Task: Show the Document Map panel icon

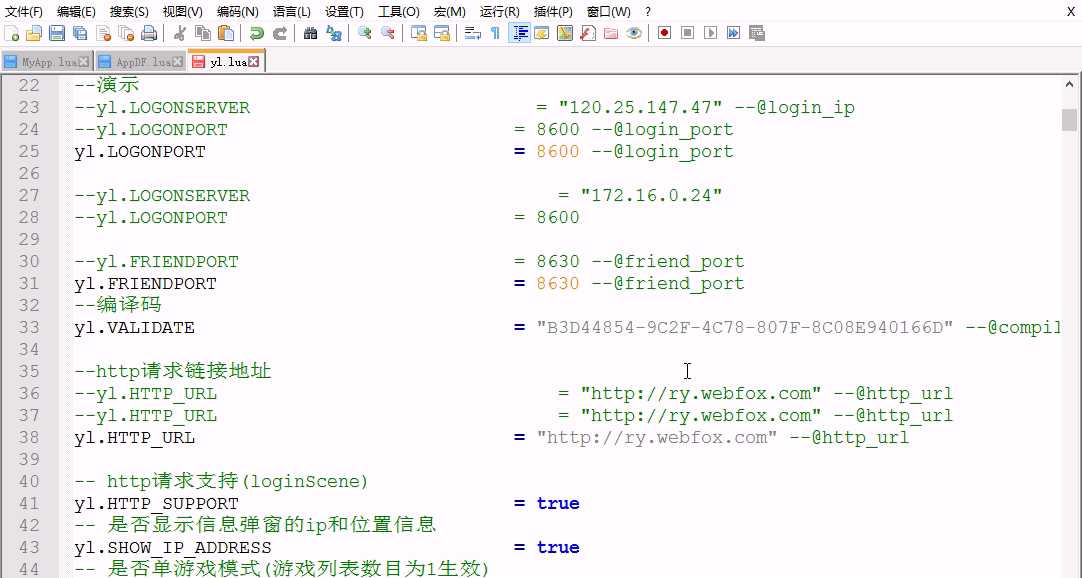Action: (565, 33)
